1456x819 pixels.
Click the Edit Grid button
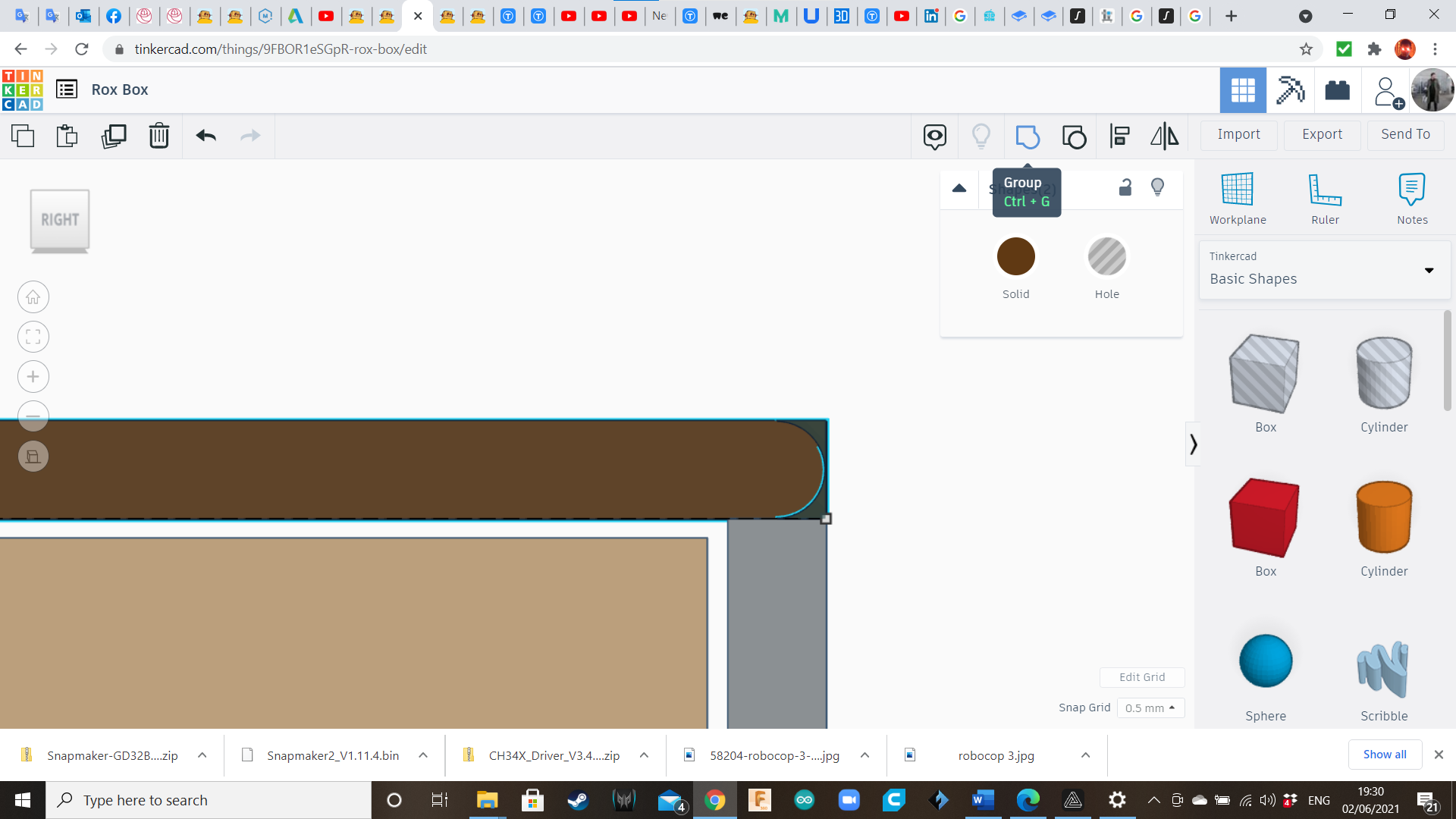click(x=1142, y=677)
